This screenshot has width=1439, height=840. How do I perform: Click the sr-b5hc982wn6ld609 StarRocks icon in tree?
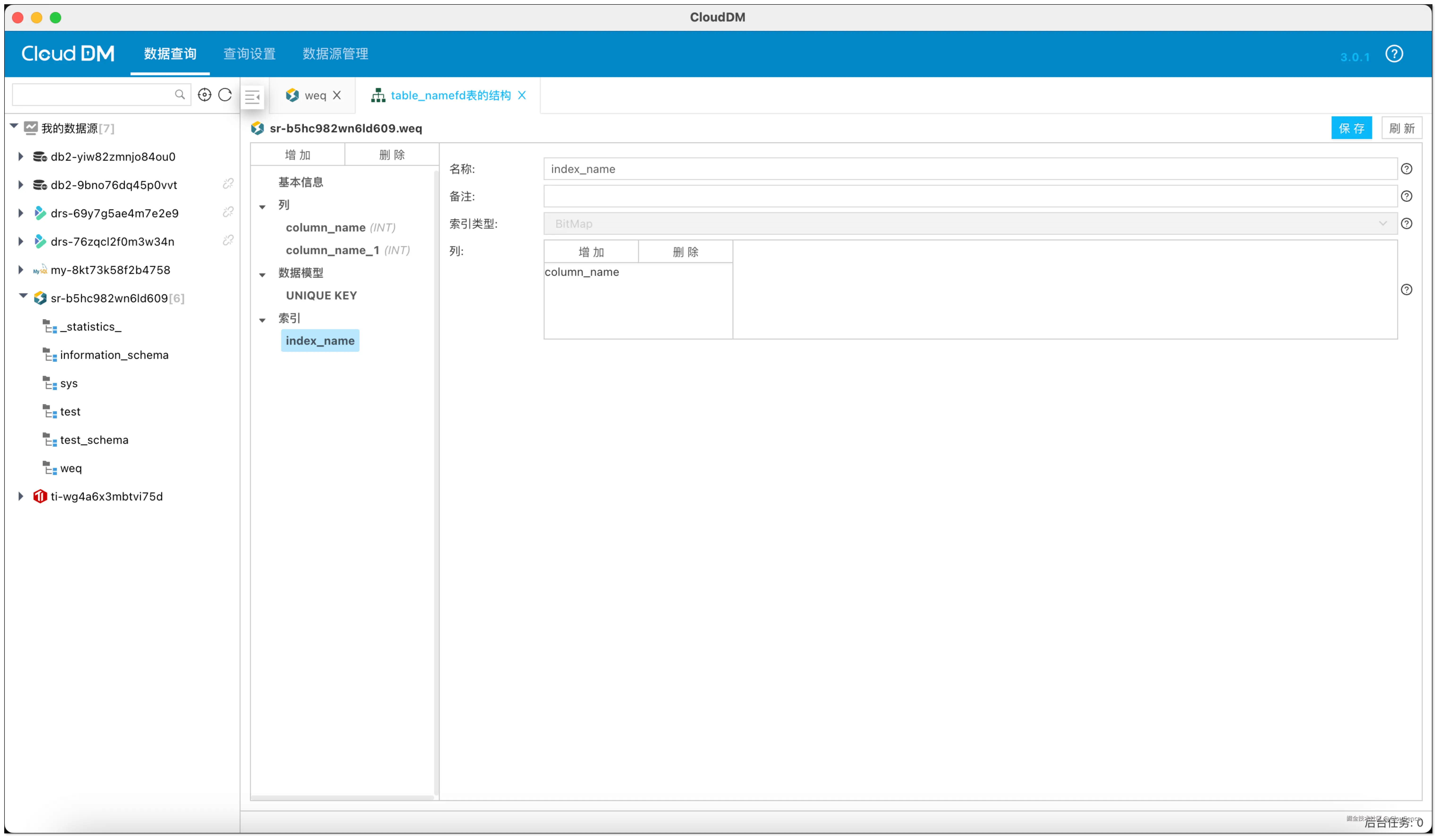(x=39, y=298)
